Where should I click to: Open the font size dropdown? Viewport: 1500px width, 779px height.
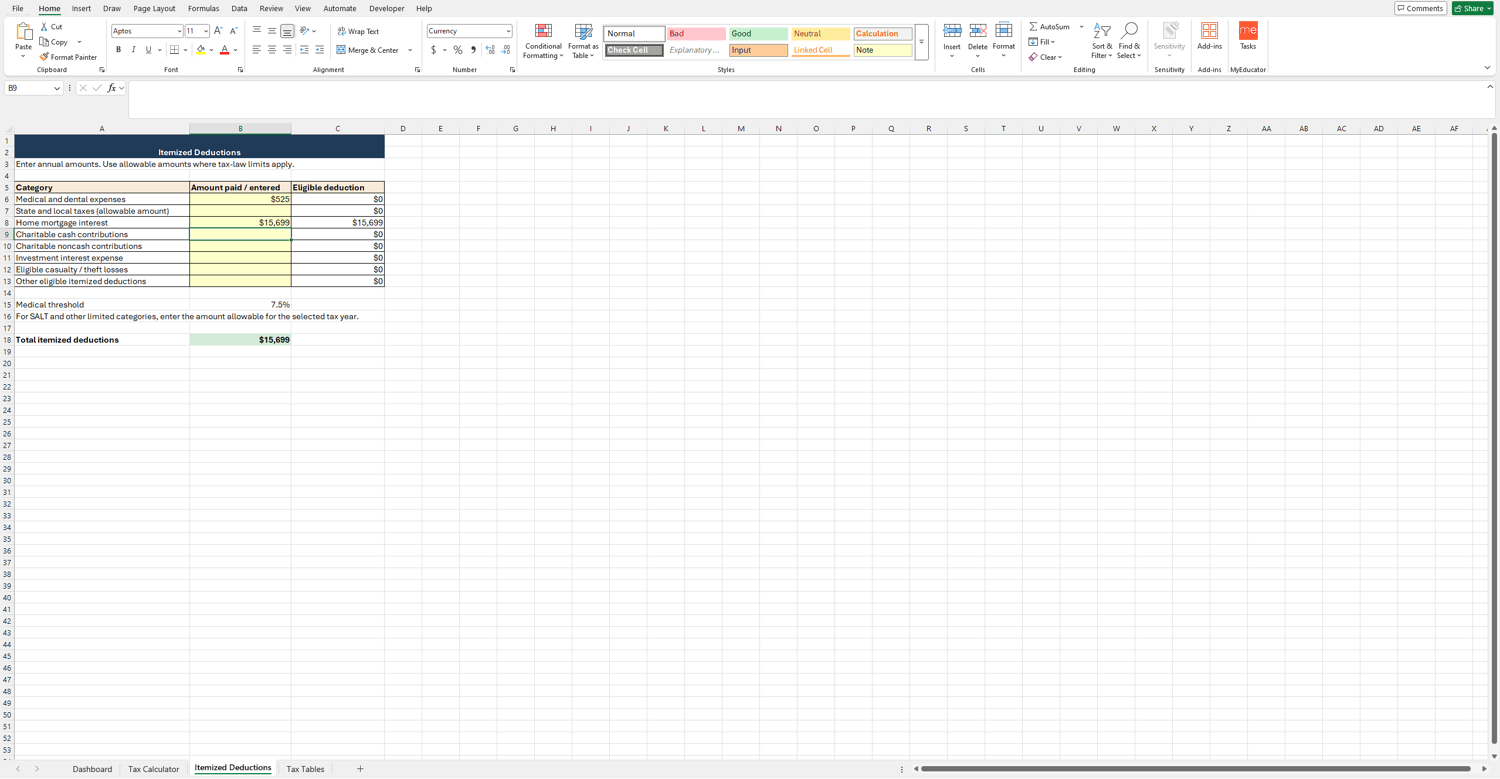(x=206, y=31)
